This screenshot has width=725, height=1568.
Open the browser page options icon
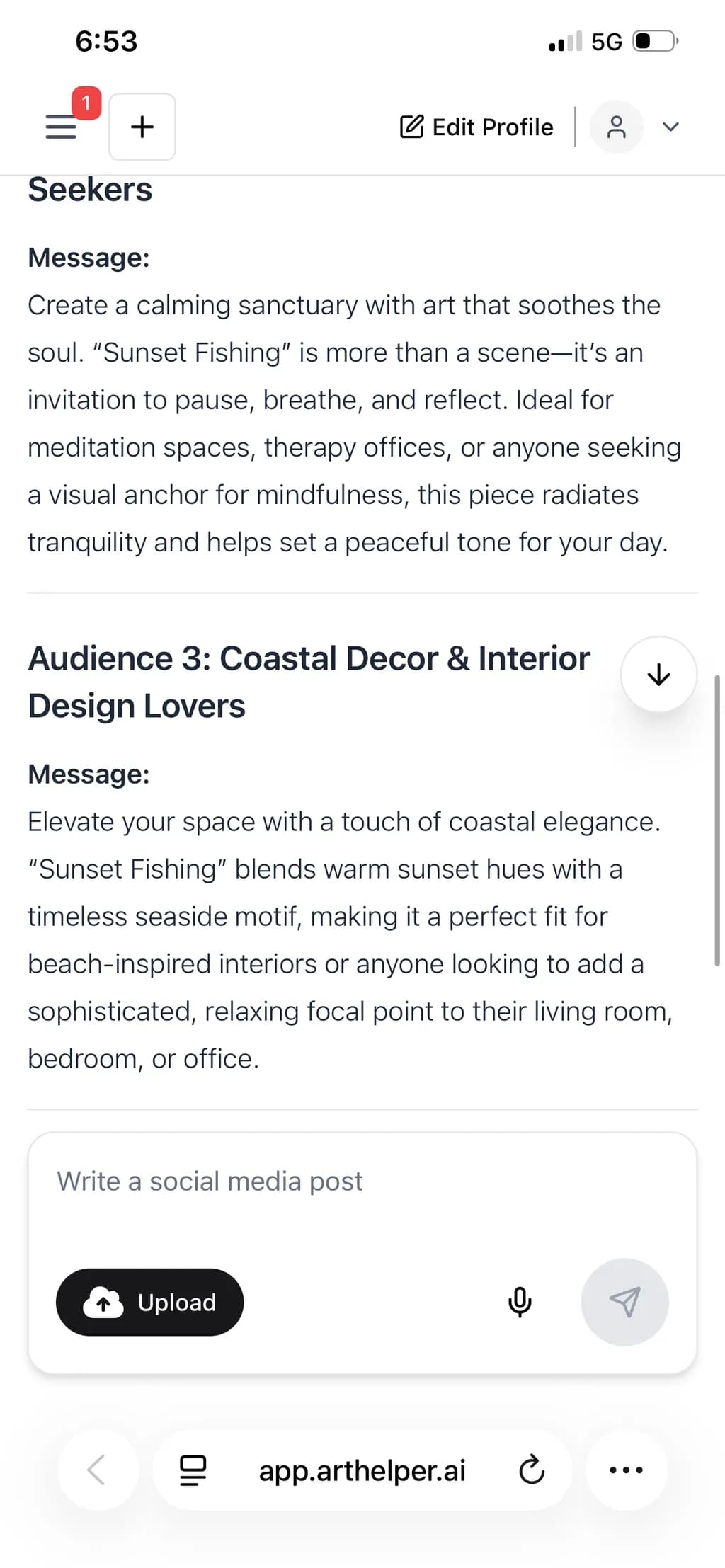tap(193, 1470)
